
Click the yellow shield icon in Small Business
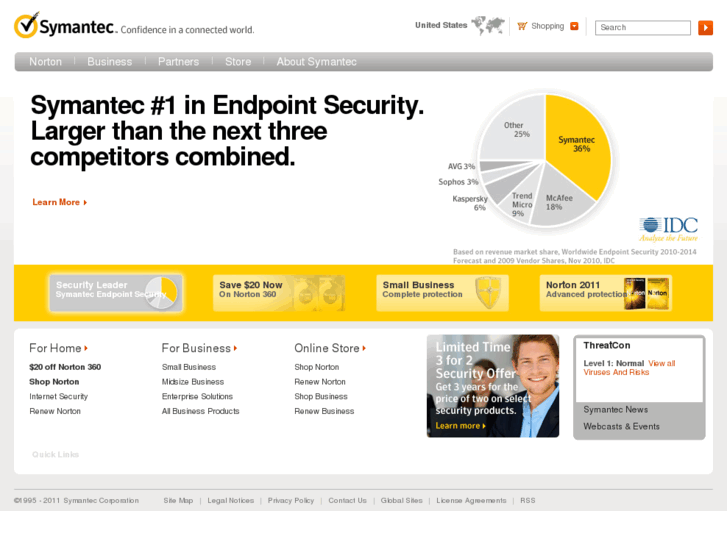[x=488, y=293]
